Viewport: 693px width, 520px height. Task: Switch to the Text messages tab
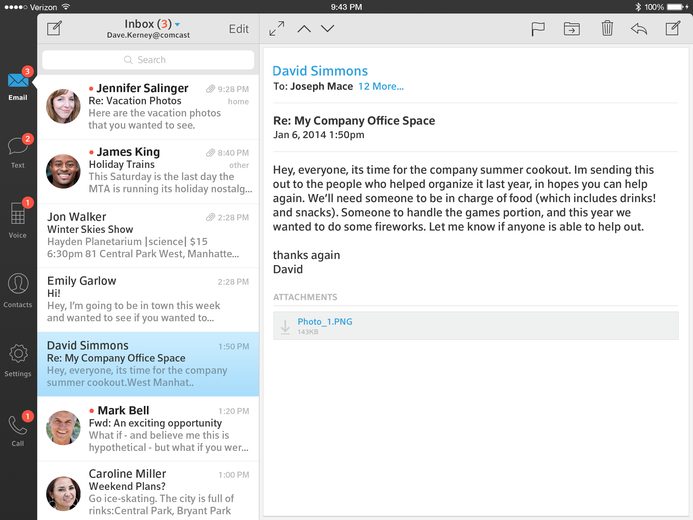[18, 152]
